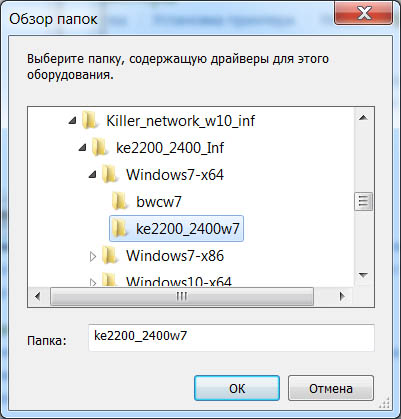
Task: Select the Windows7-x64 folder name
Action: click(175, 175)
